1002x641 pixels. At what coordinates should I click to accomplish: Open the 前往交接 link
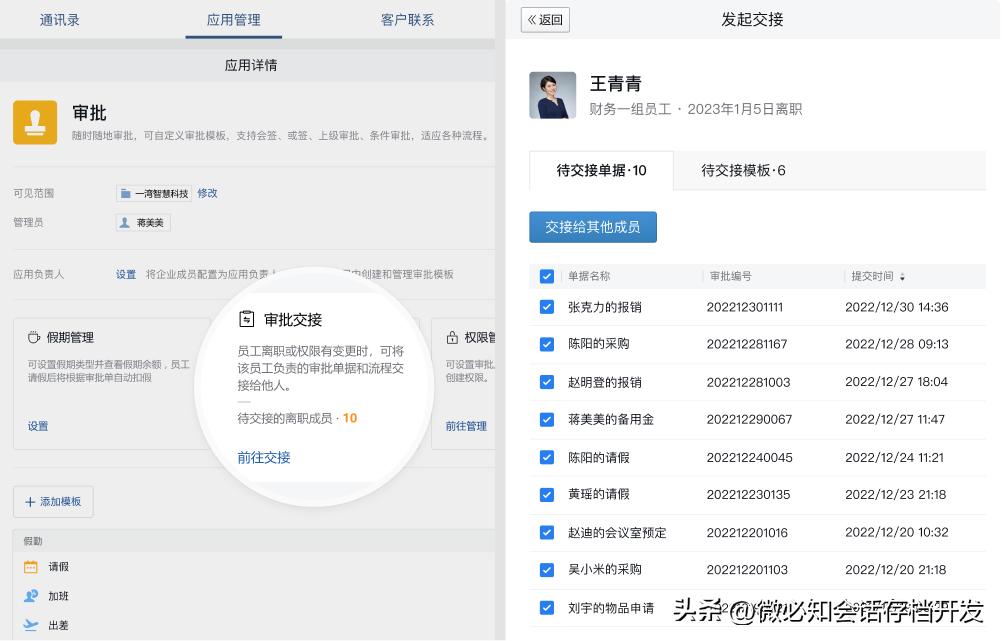click(263, 458)
